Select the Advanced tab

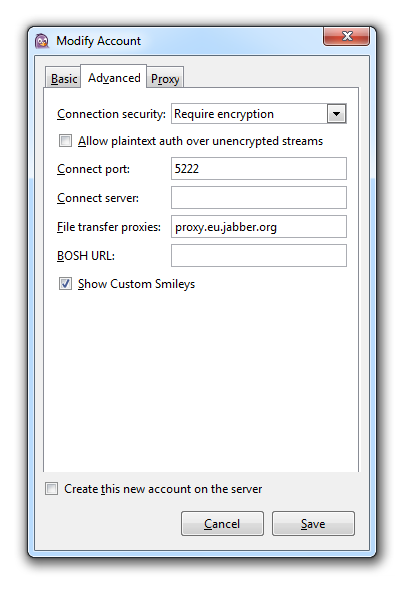(114, 78)
